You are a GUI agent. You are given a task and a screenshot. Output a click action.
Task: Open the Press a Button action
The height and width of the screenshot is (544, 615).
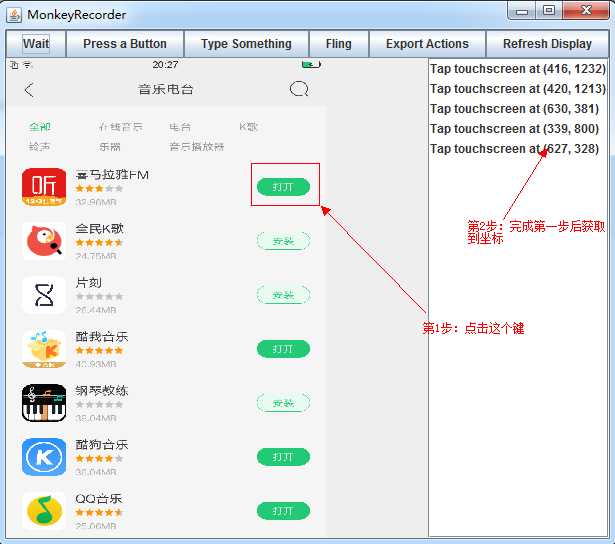coord(125,44)
